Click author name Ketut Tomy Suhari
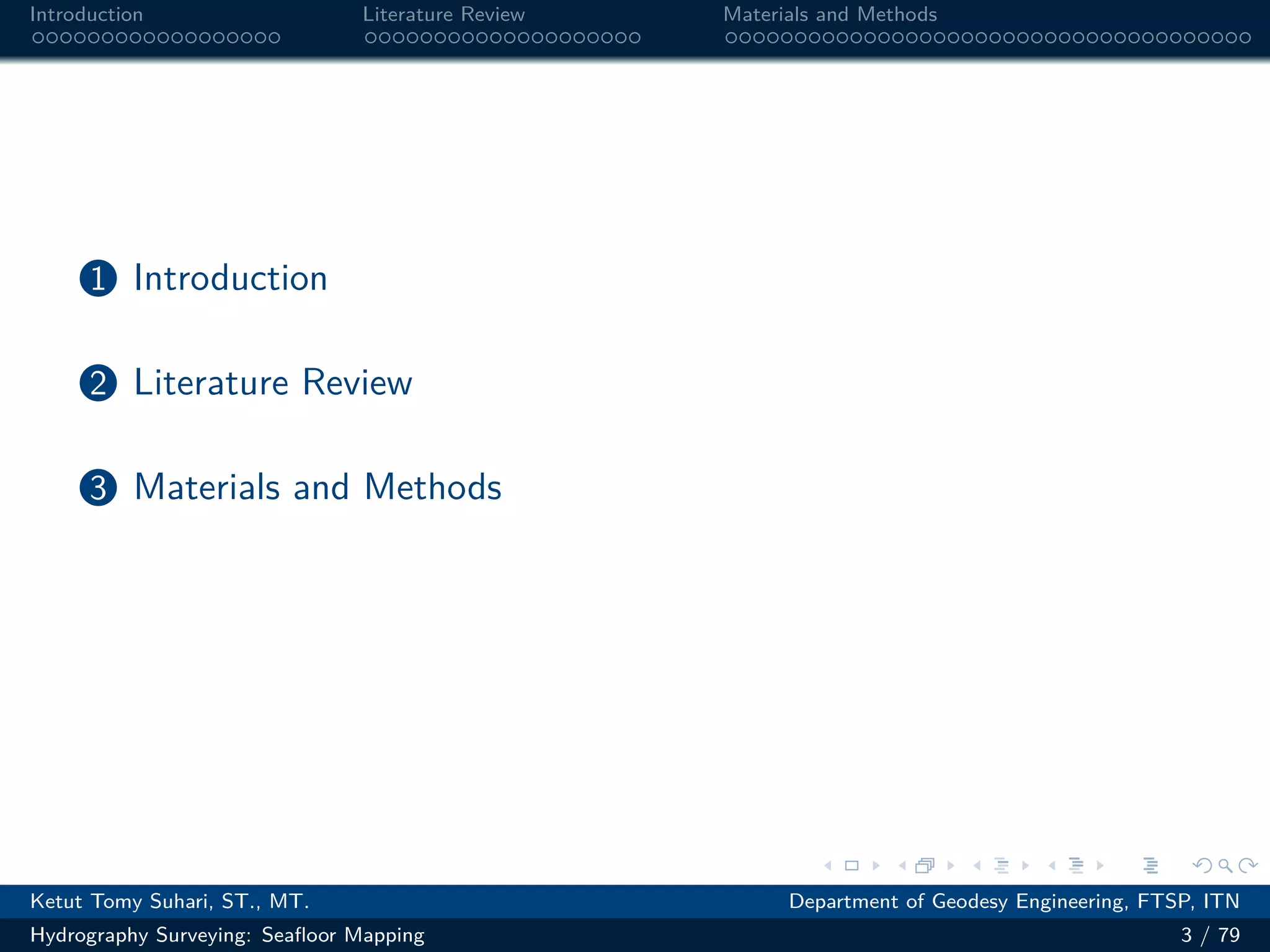 coord(169,901)
